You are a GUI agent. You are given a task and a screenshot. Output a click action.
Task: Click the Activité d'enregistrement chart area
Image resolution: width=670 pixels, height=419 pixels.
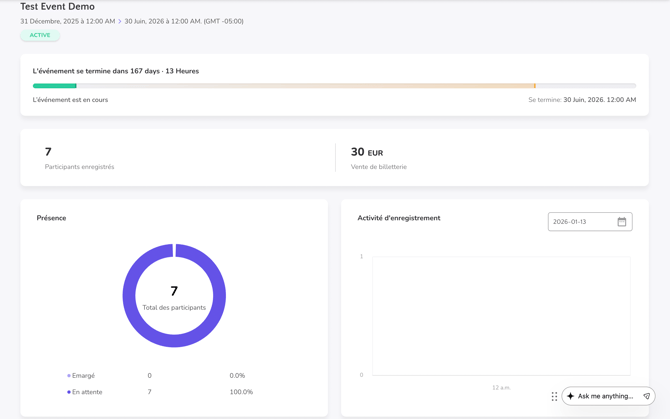500,315
